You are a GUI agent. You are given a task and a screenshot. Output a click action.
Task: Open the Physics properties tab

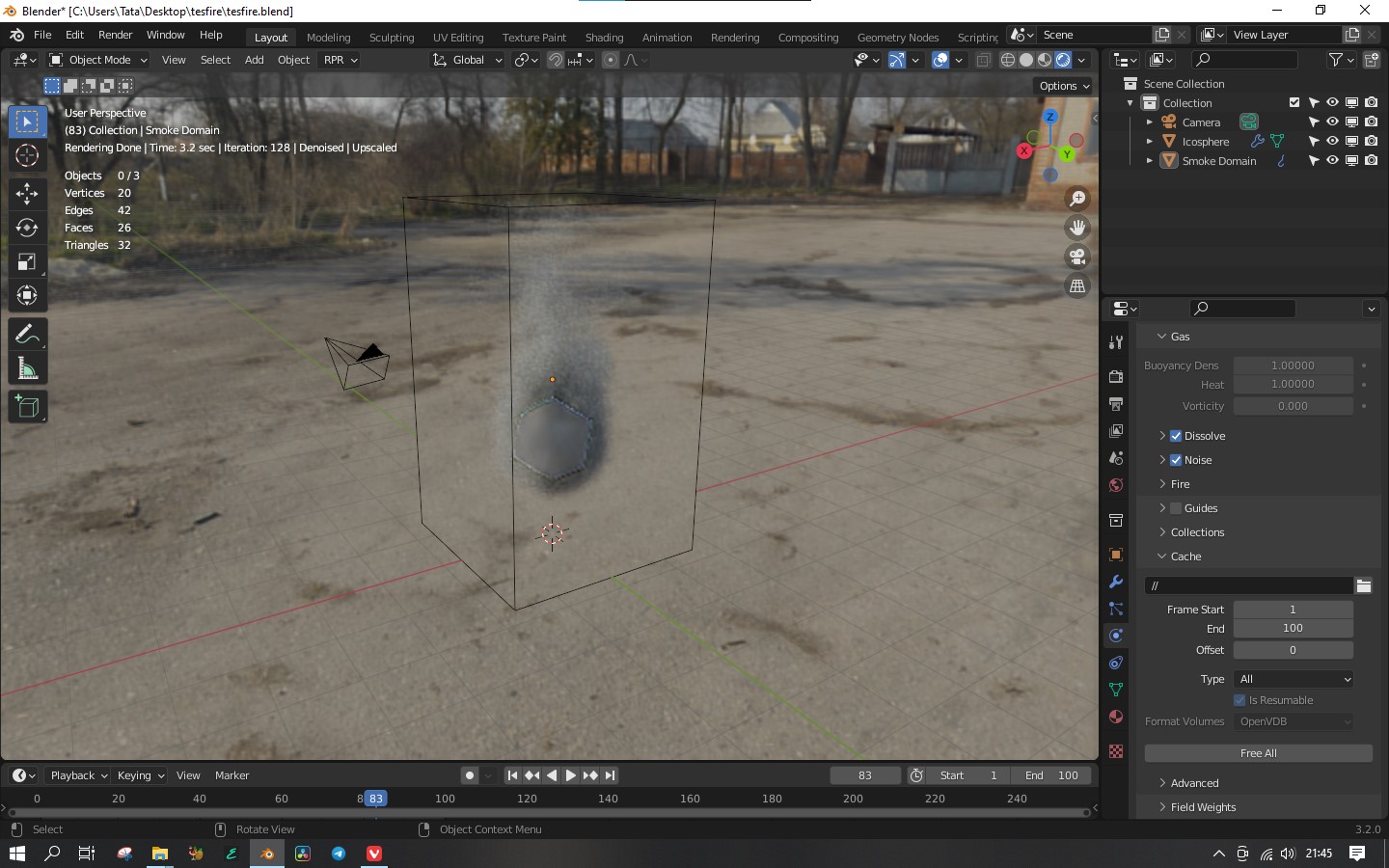tap(1115, 636)
